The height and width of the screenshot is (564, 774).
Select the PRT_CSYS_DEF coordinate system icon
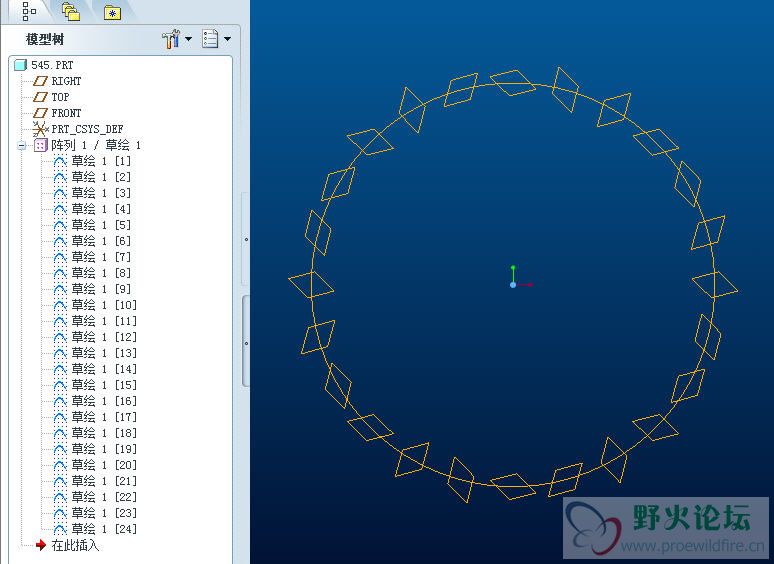pyautogui.click(x=40, y=129)
